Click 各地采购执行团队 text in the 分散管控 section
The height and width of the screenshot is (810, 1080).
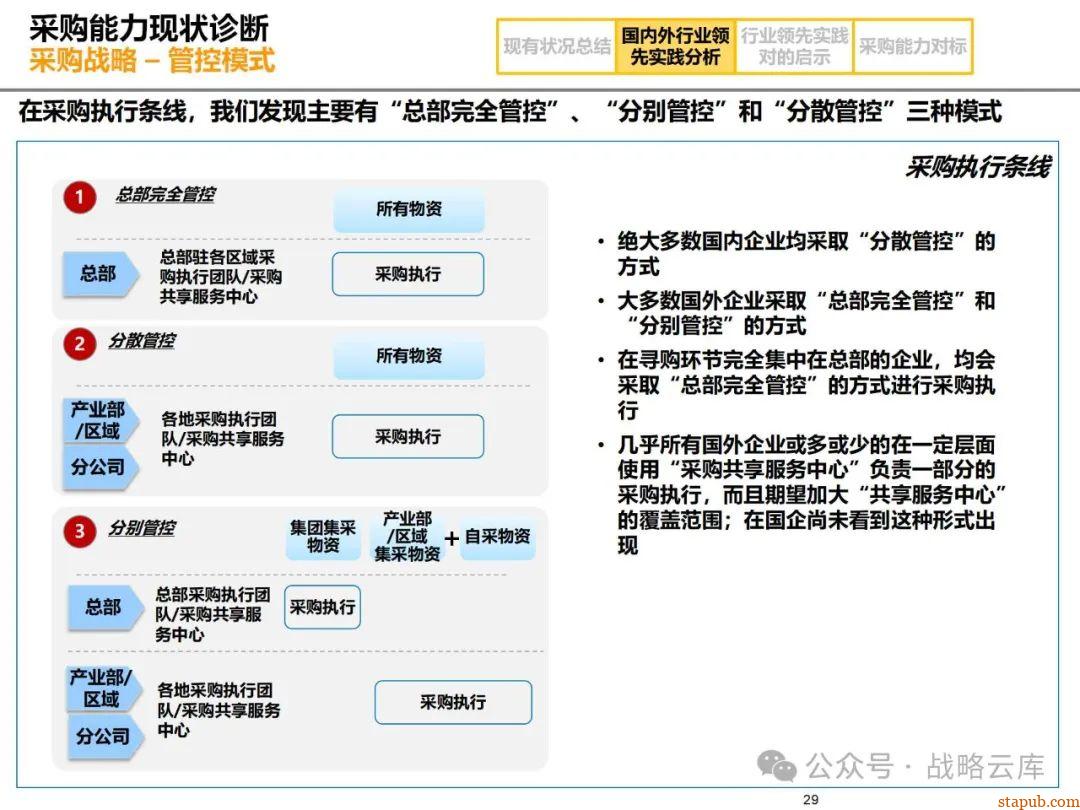[x=222, y=439]
